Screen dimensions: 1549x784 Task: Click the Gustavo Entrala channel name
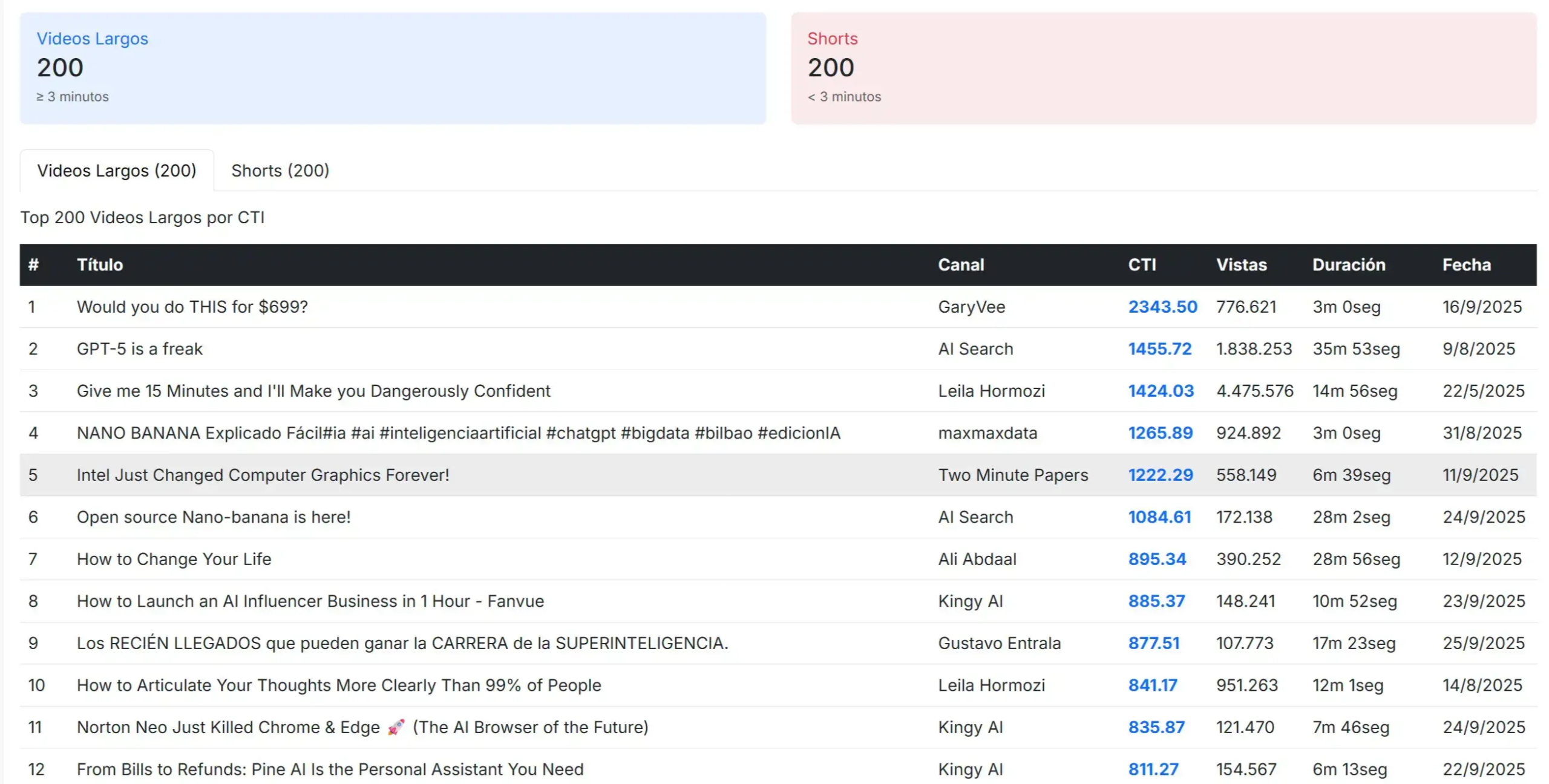click(999, 643)
